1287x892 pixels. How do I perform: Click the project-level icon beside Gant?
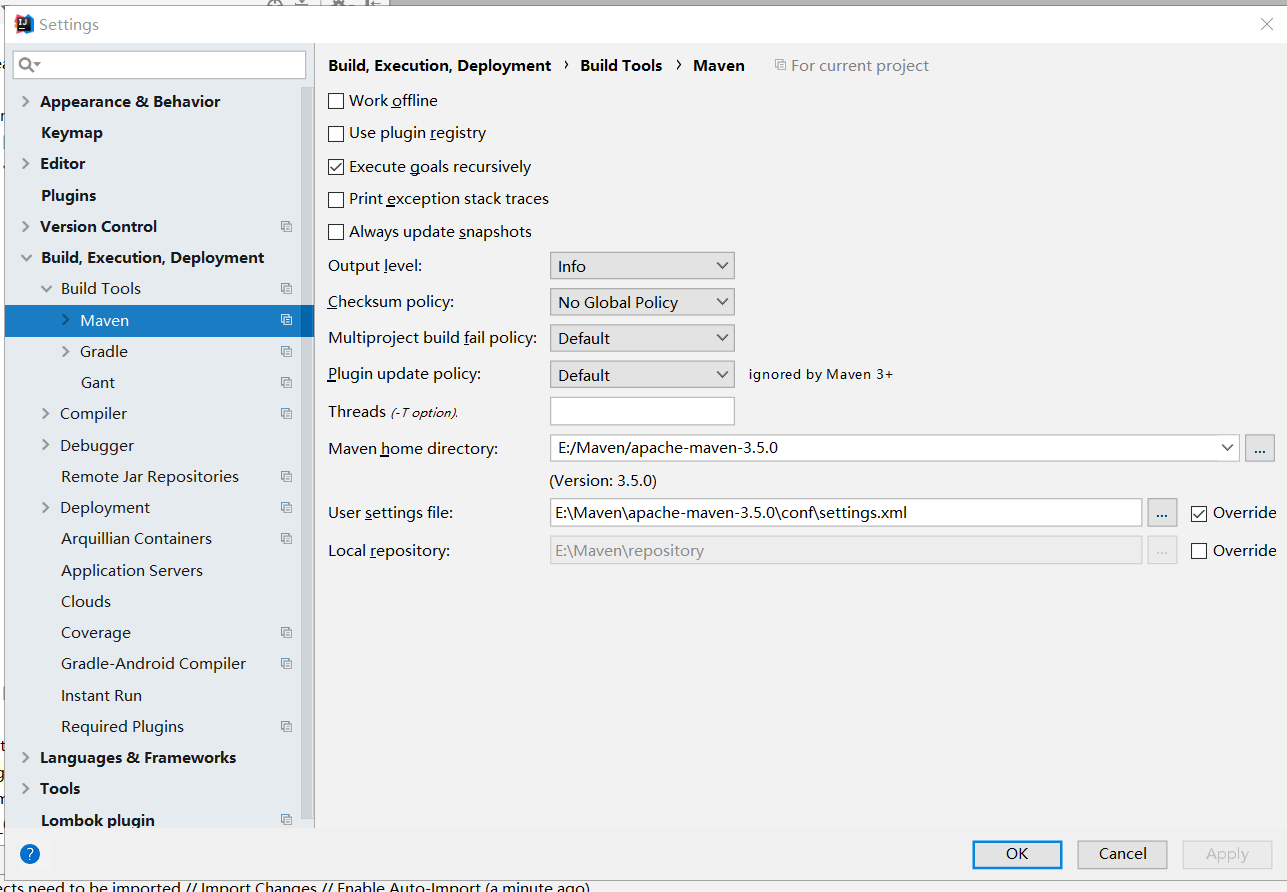287,383
